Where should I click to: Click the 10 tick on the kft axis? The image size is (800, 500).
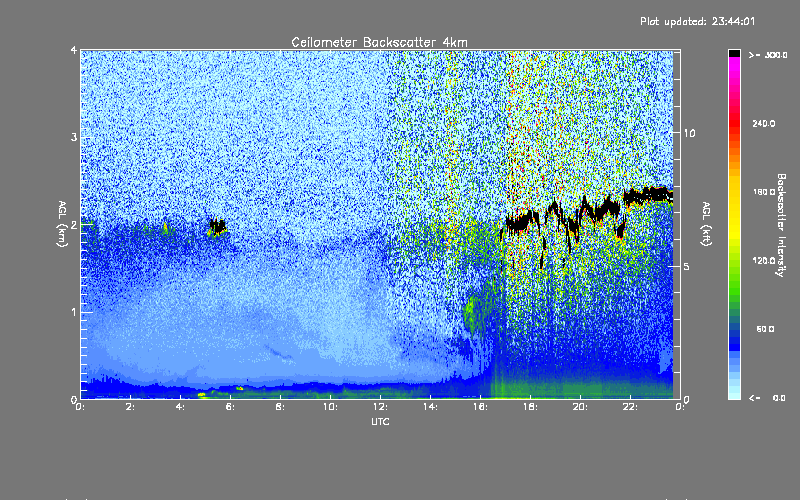coord(689,133)
